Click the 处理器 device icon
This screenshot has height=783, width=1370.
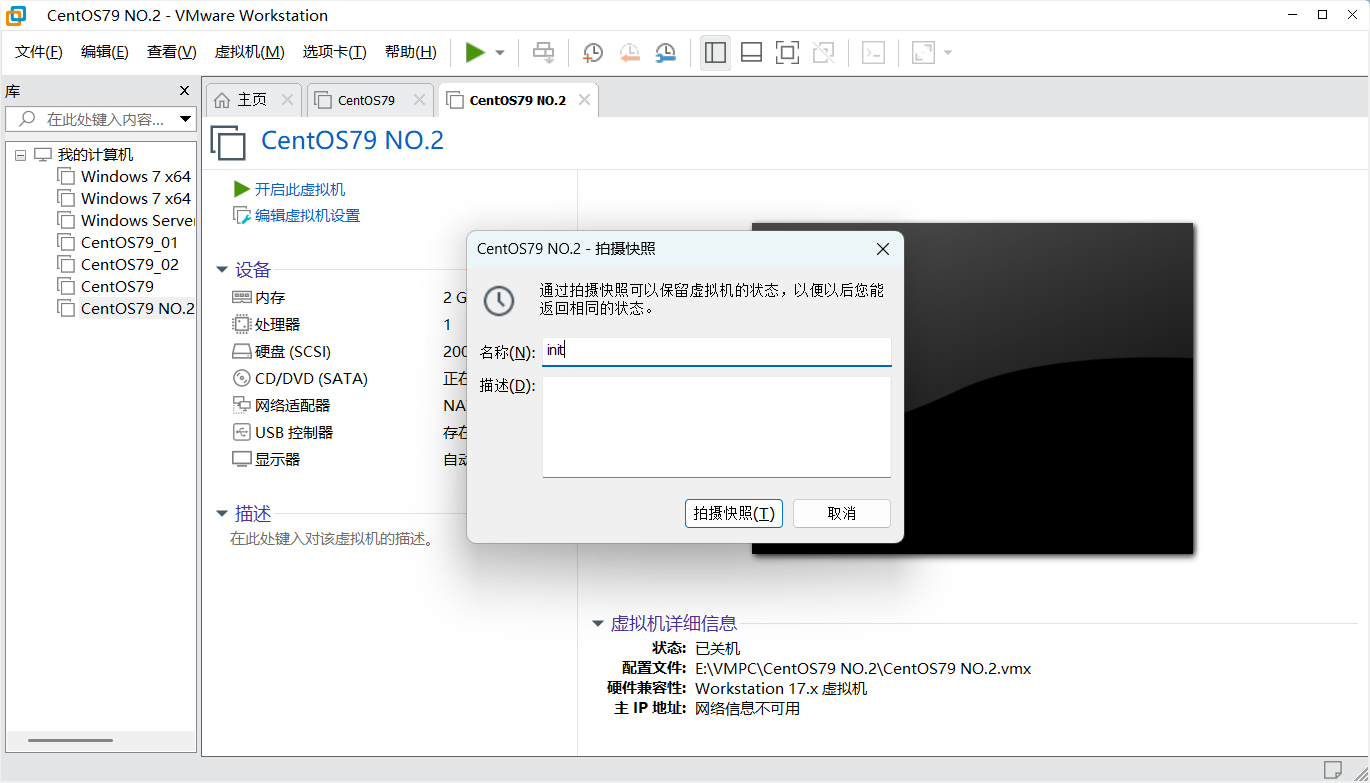(x=241, y=325)
